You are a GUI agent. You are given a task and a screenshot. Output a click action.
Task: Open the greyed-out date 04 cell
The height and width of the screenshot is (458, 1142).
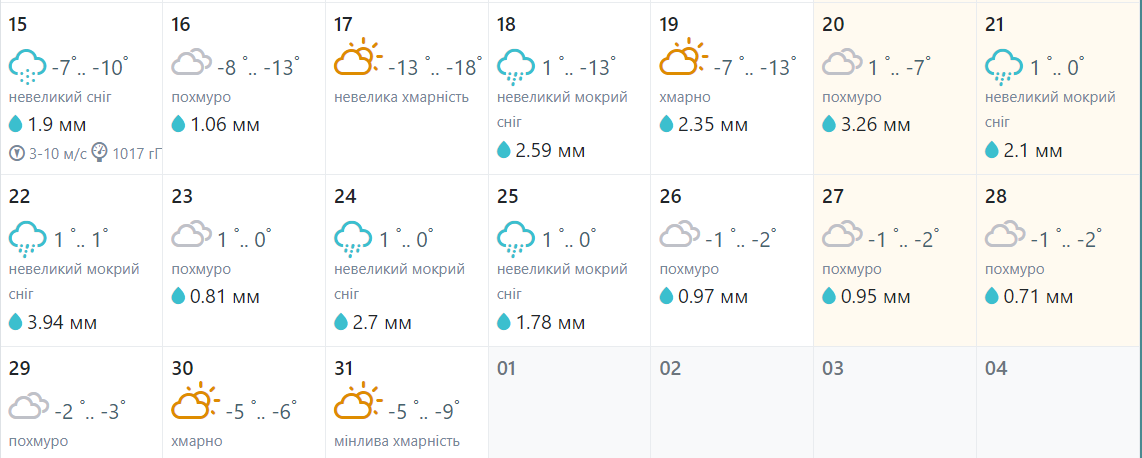pos(1059,403)
